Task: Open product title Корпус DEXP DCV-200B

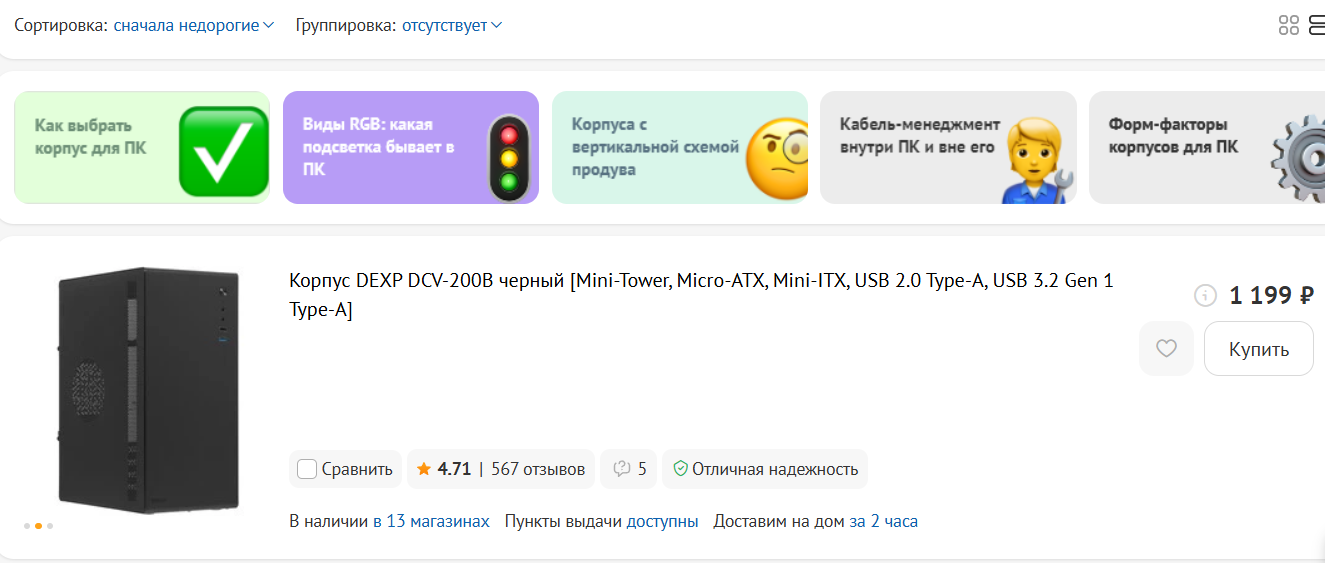Action: tap(701, 295)
